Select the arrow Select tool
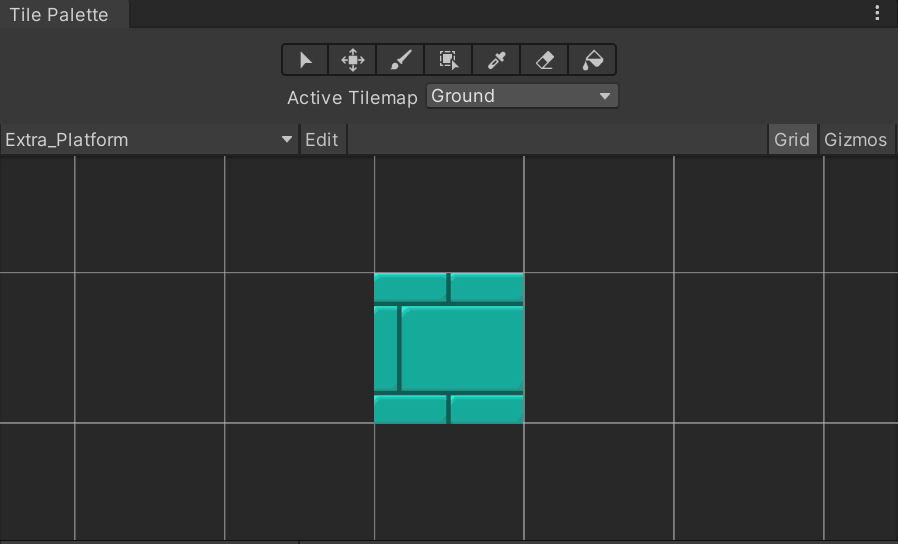The width and height of the screenshot is (898, 544). 305,60
